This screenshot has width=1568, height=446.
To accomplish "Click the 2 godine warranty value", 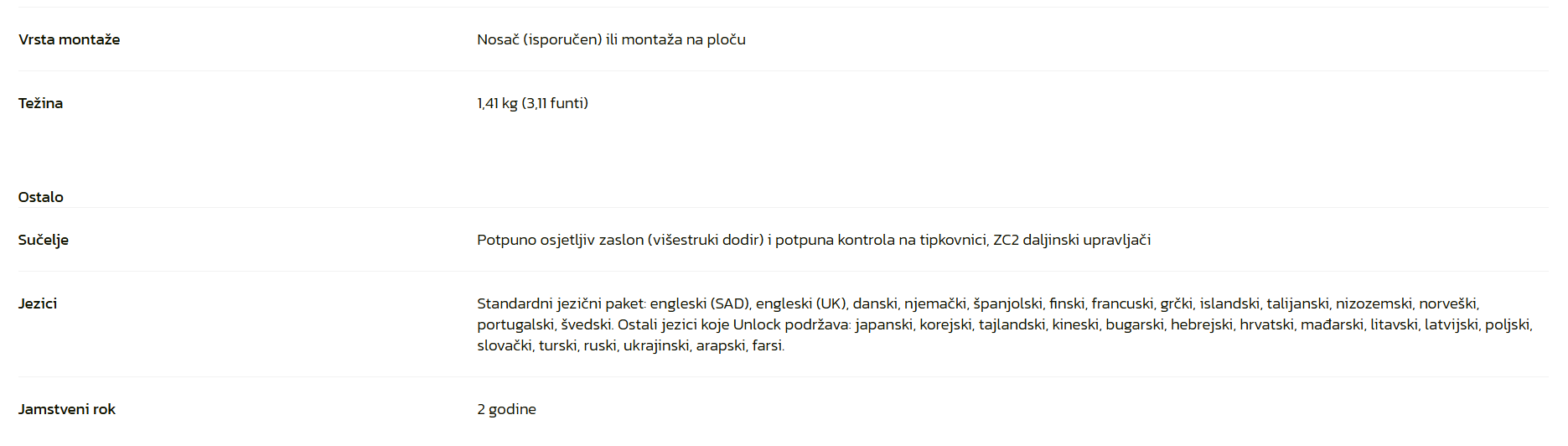I will tap(506, 409).
